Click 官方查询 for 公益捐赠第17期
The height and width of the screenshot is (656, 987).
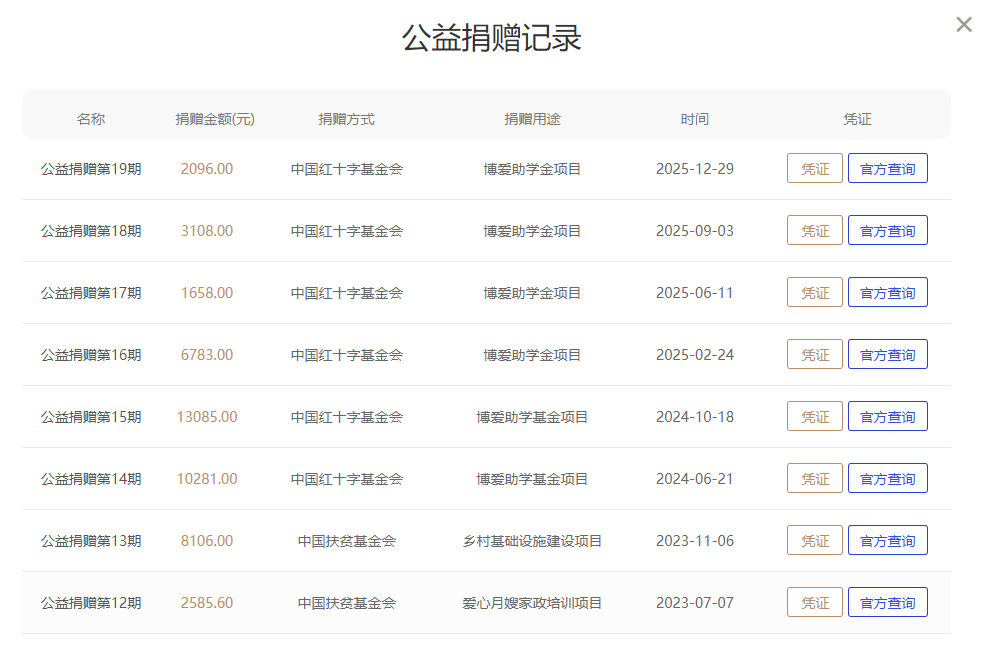coord(887,293)
